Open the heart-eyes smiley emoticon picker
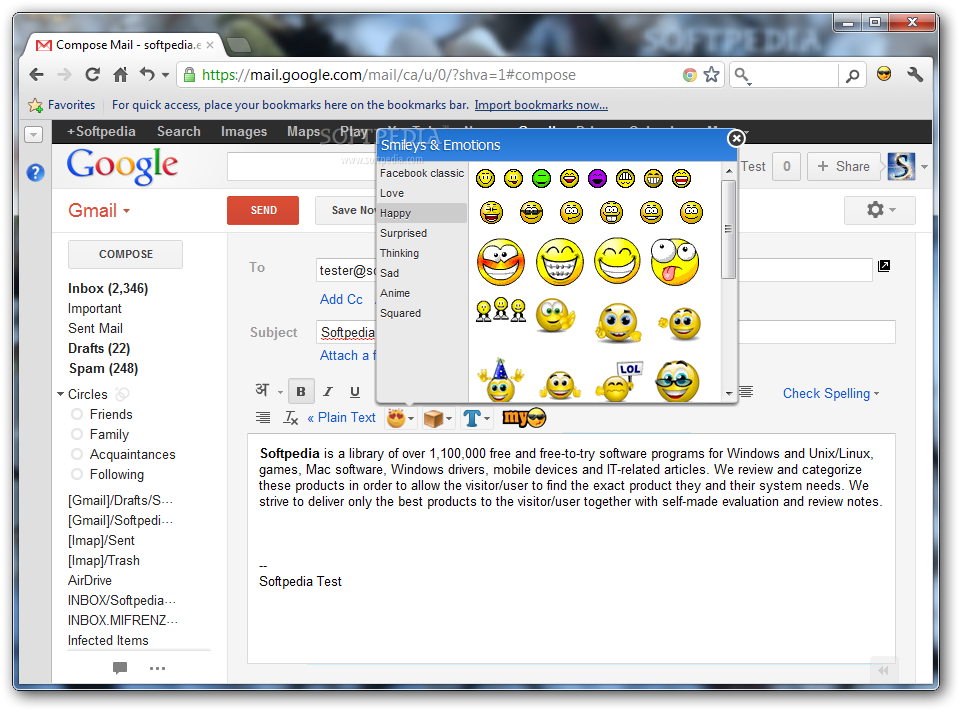 click(400, 418)
